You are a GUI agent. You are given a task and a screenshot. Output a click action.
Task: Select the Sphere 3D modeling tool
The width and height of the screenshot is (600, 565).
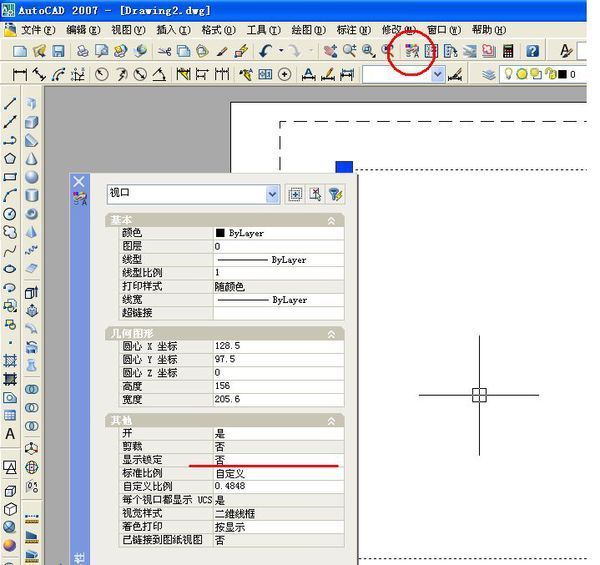pyautogui.click(x=32, y=177)
